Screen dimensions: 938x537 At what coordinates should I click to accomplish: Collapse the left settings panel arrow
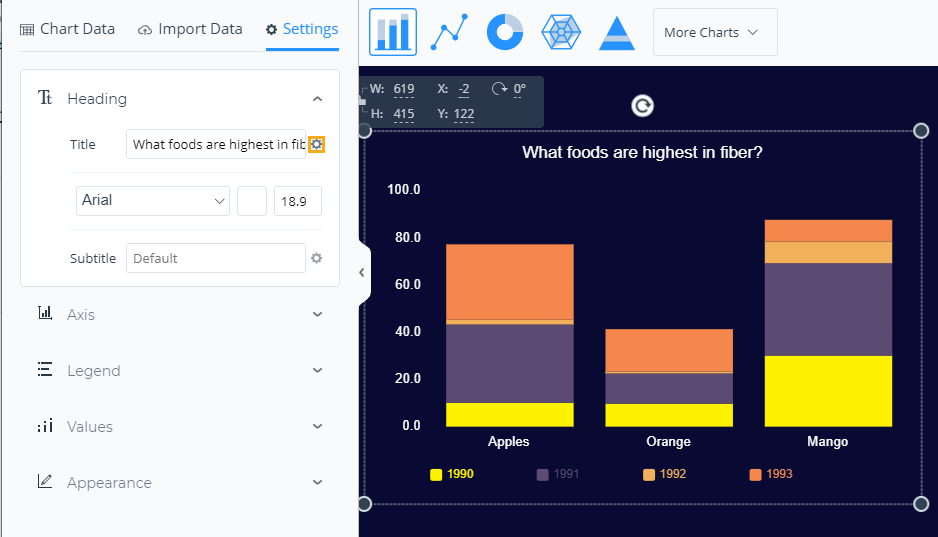[x=362, y=272]
